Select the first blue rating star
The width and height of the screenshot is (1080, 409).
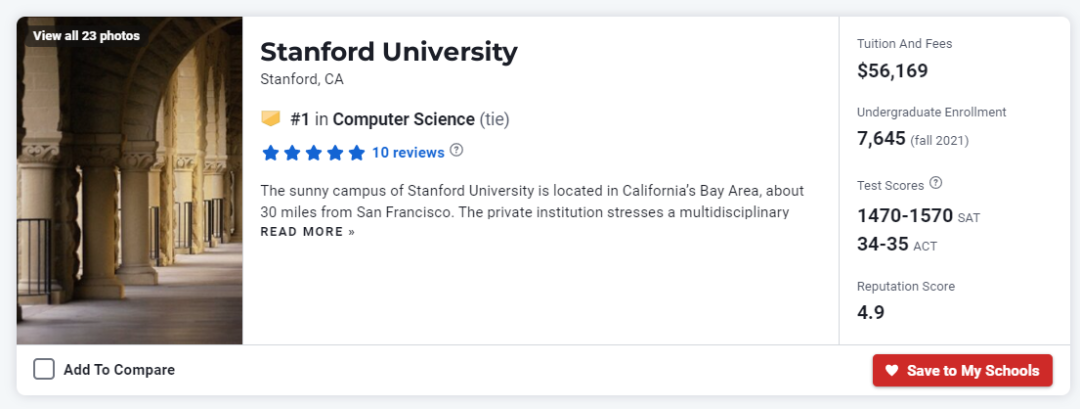(271, 153)
